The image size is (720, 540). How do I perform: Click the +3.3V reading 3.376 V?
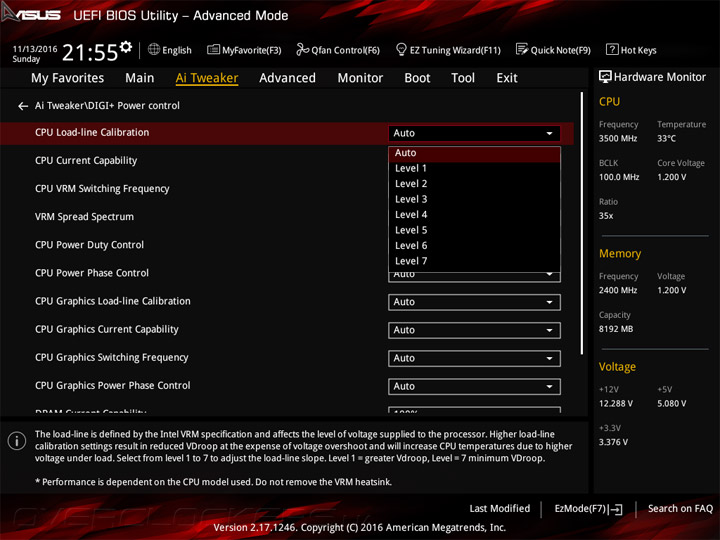(x=613, y=442)
